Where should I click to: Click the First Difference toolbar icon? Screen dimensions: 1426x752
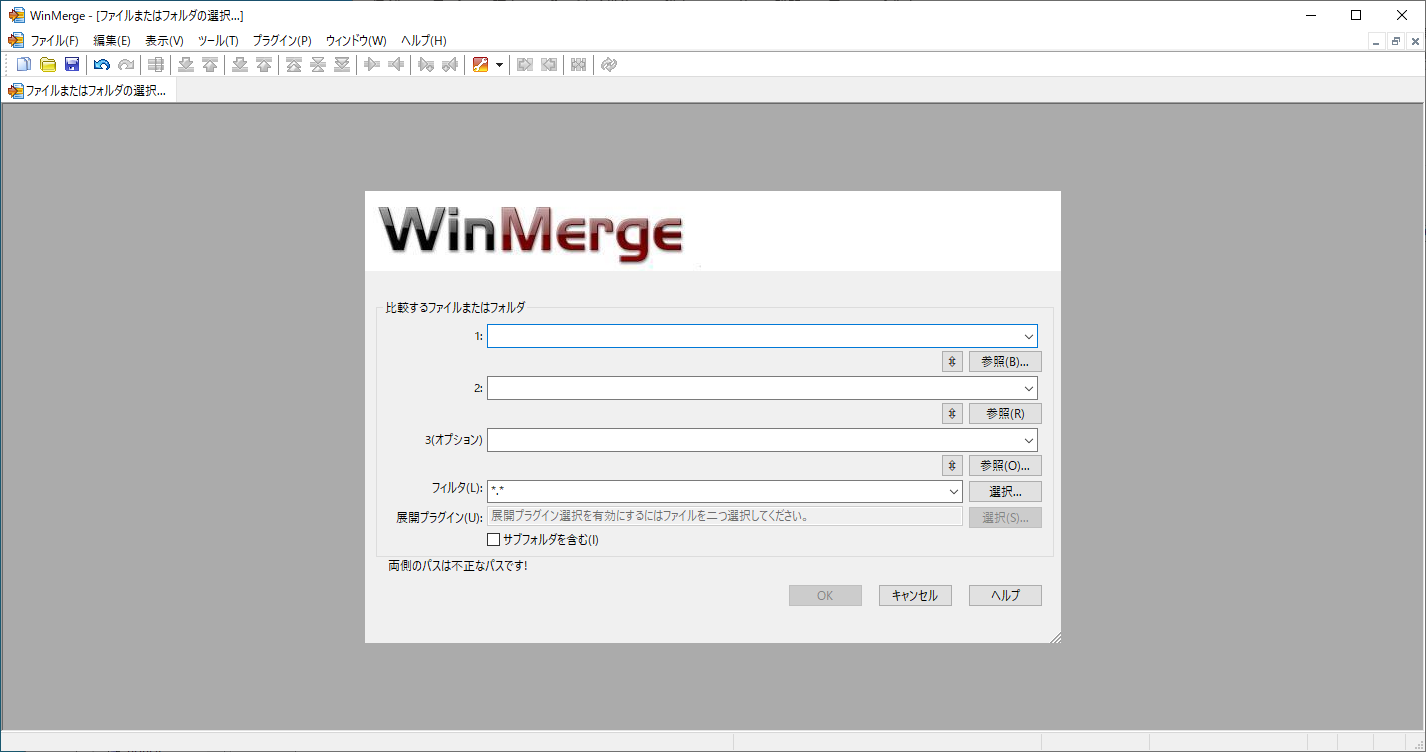pos(293,64)
